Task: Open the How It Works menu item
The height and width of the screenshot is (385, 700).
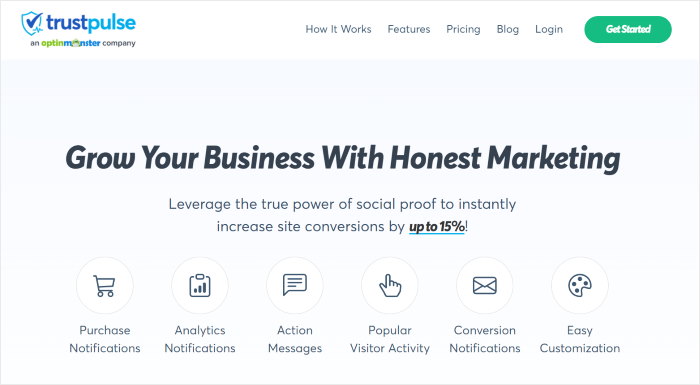Action: 338,29
